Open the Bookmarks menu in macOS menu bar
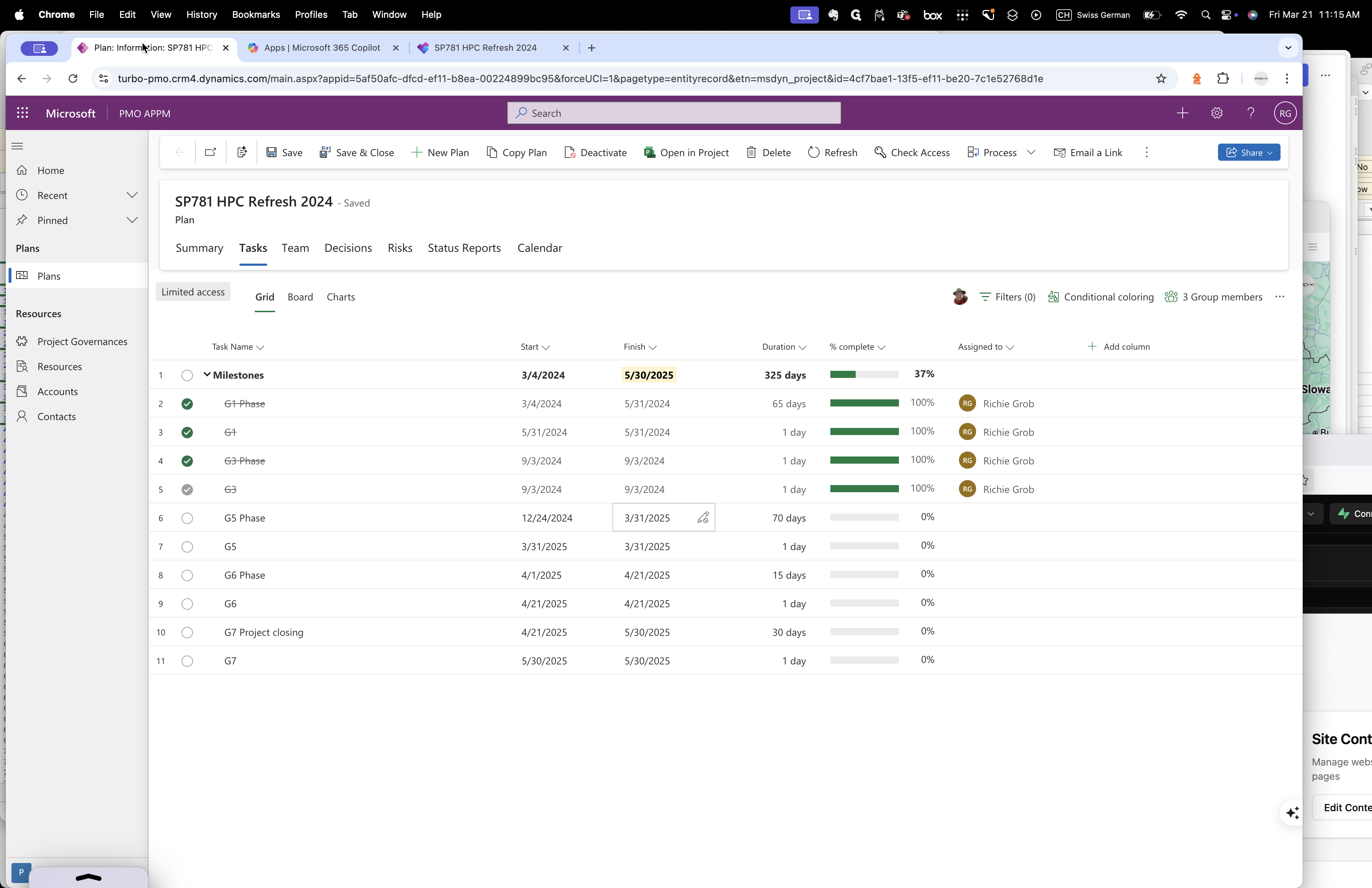This screenshot has height=888, width=1372. coord(256,14)
